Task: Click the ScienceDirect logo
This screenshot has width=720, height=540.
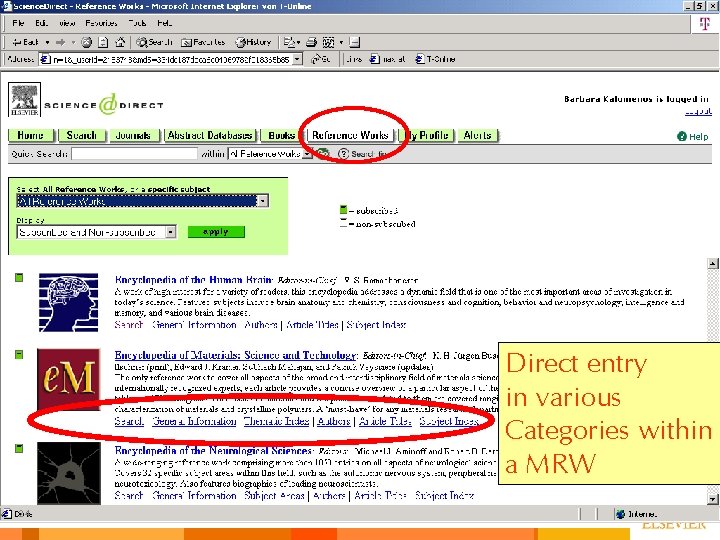Action: coord(104,105)
